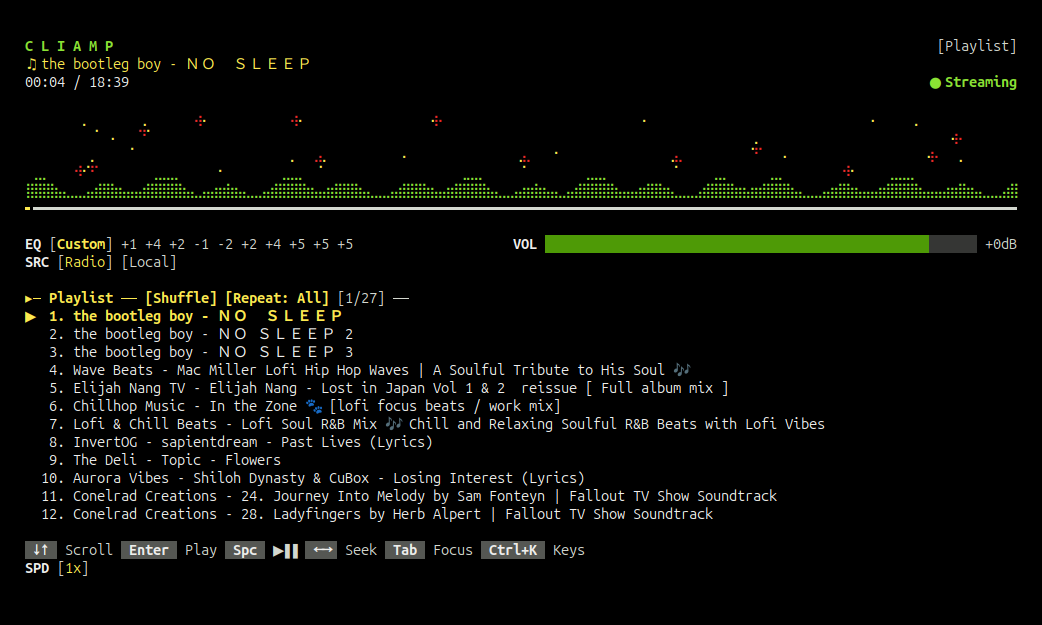Image resolution: width=1042 pixels, height=625 pixels.
Task: Click the Tab key hint
Action: 405,550
